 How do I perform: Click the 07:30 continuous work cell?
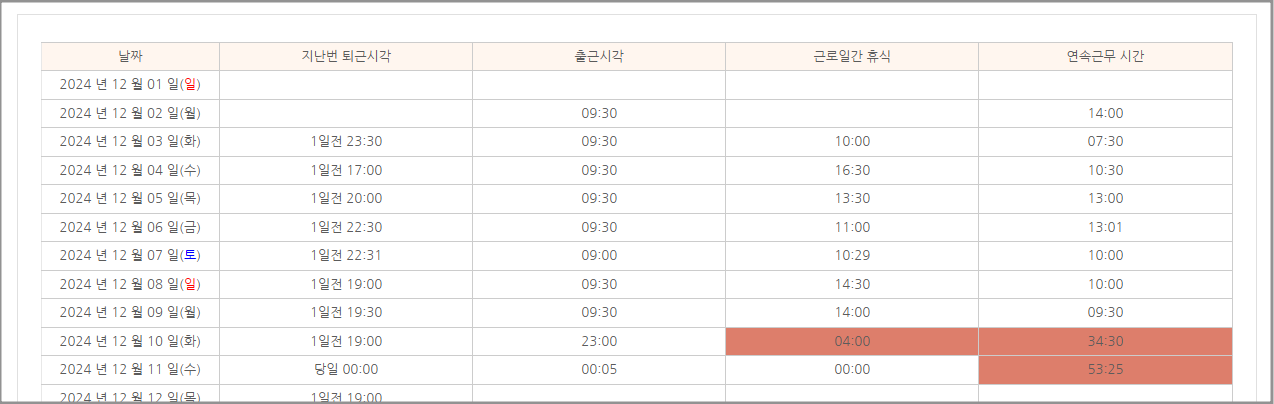[x=1105, y=142]
